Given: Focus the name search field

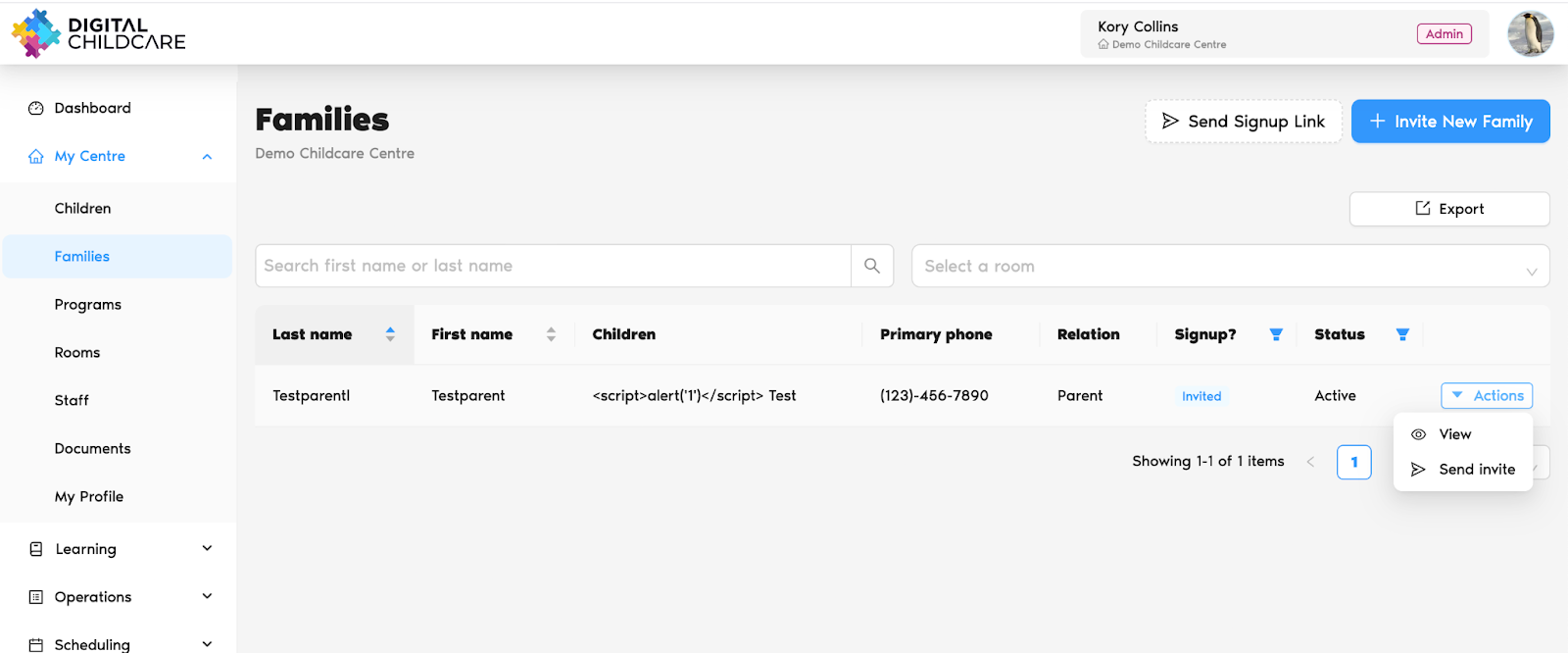Looking at the screenshot, I should click(553, 266).
